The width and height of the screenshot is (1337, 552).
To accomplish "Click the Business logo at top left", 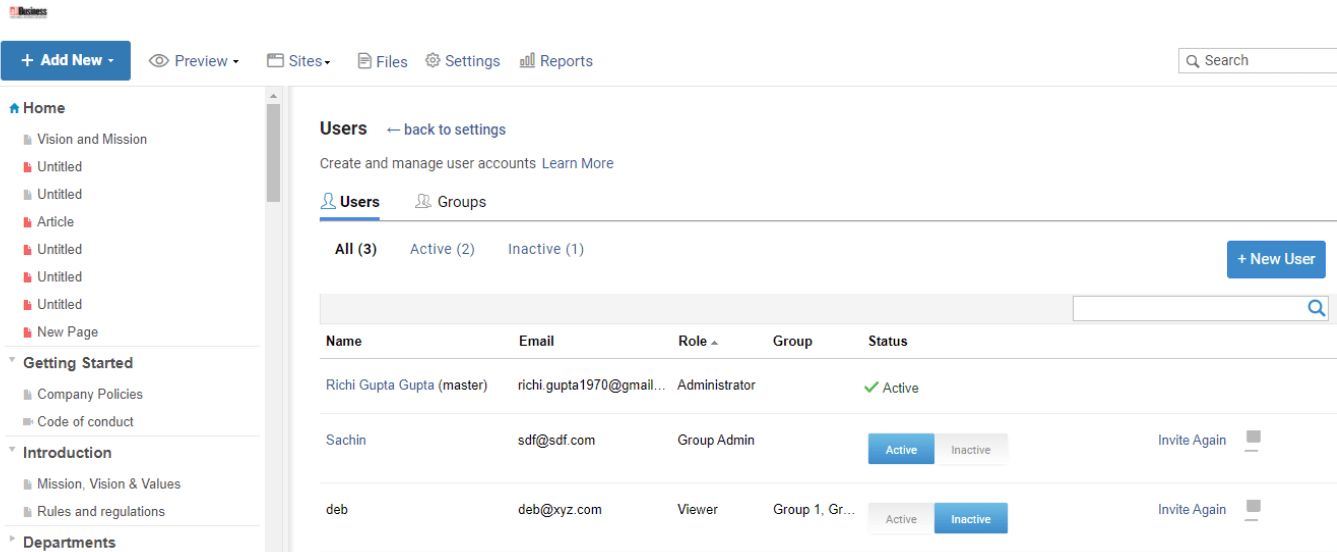I will click(x=28, y=12).
